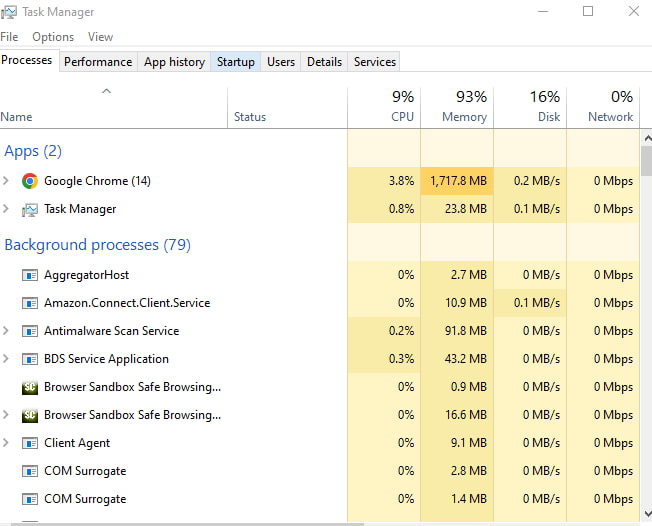Sort by the Status column header
652x526 pixels.
287,107
